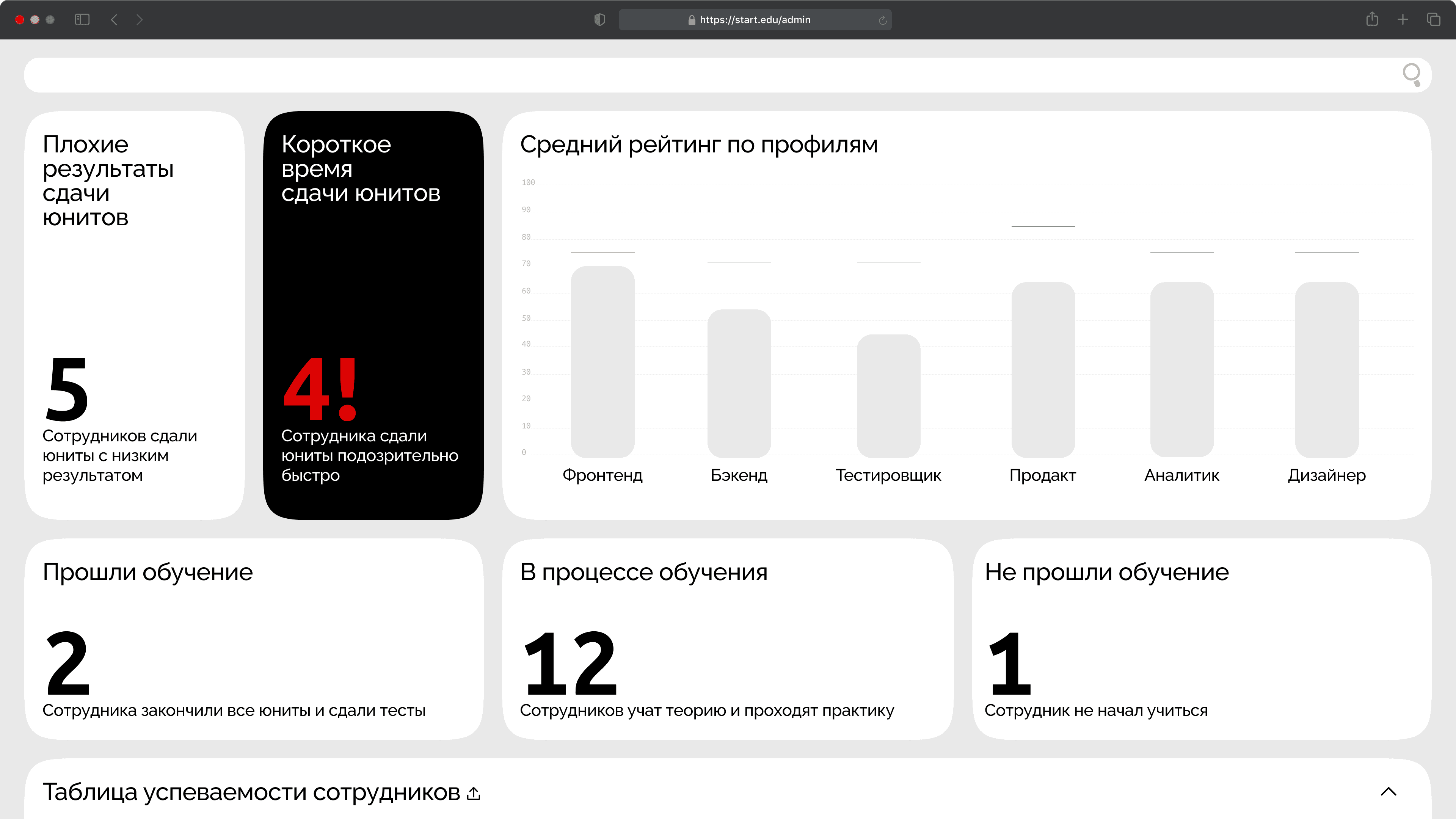Image resolution: width=1456 pixels, height=819 pixels.
Task: Select the Аналитик bar in the chart
Action: (x=1182, y=370)
